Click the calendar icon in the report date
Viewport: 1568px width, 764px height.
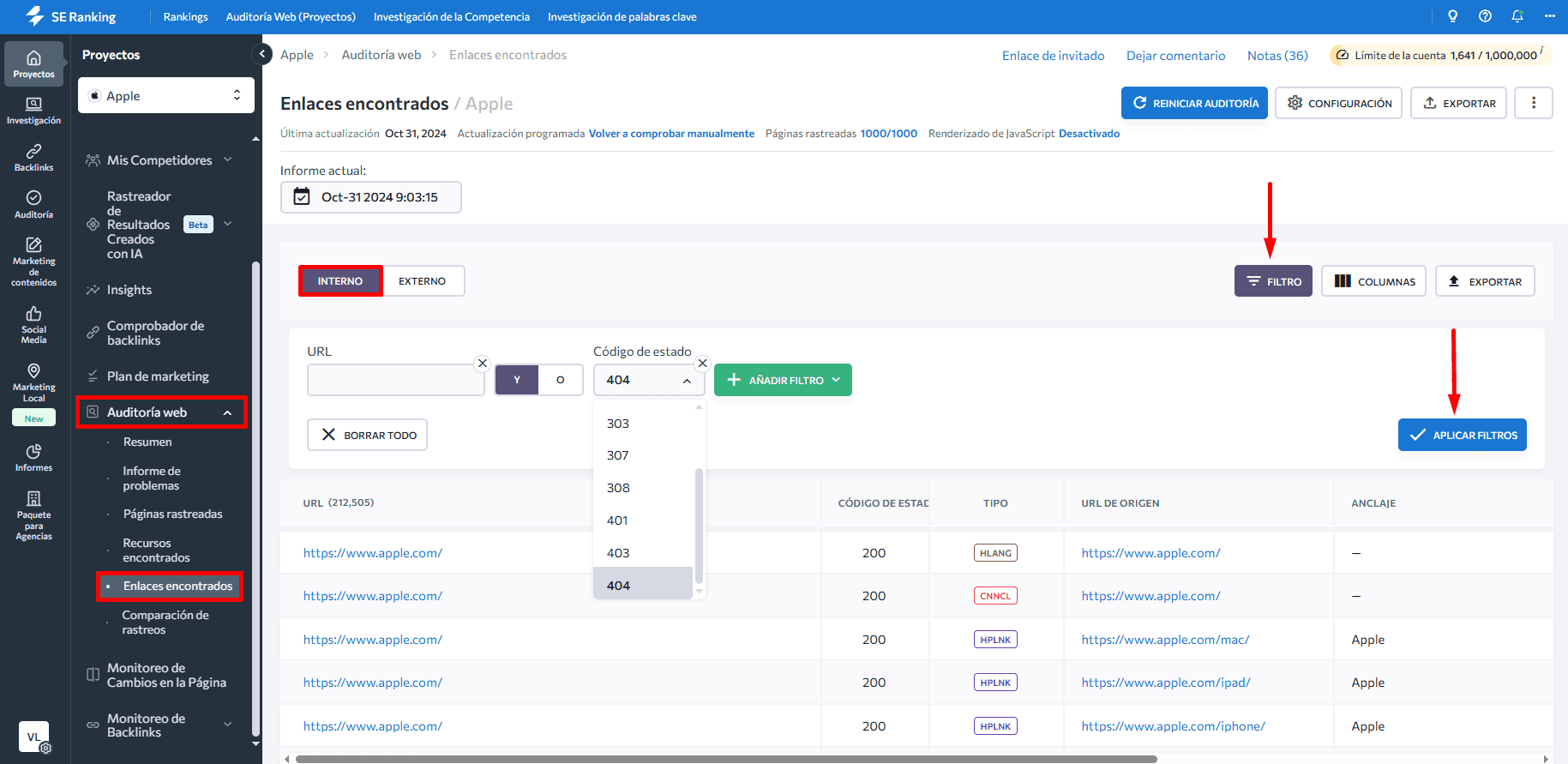pyautogui.click(x=302, y=196)
